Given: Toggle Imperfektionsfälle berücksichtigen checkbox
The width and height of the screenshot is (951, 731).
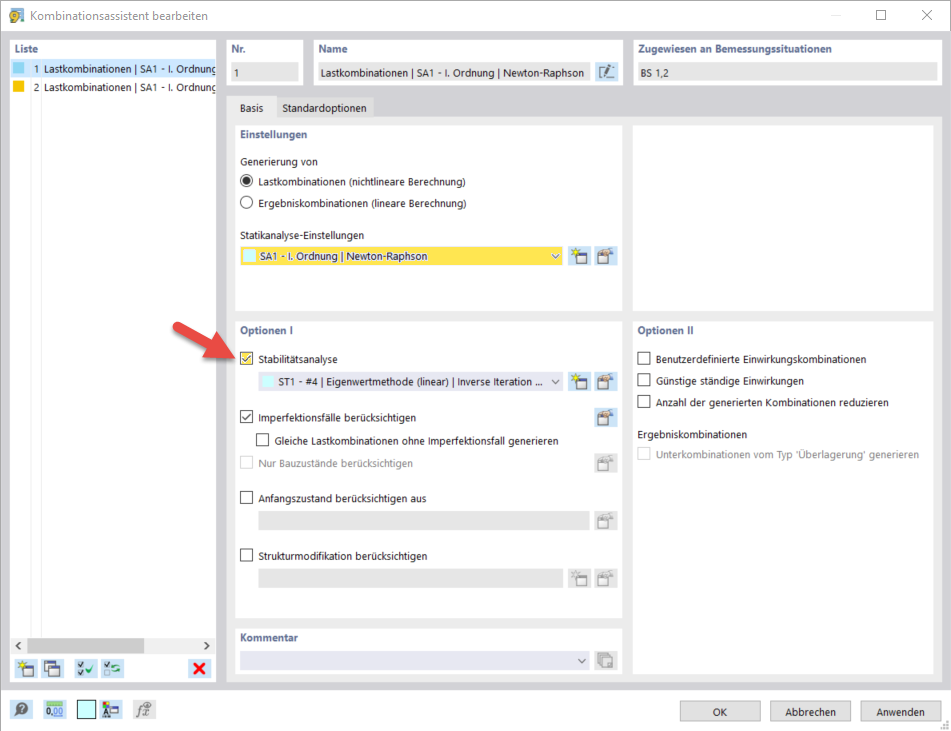Looking at the screenshot, I should pos(246,417).
